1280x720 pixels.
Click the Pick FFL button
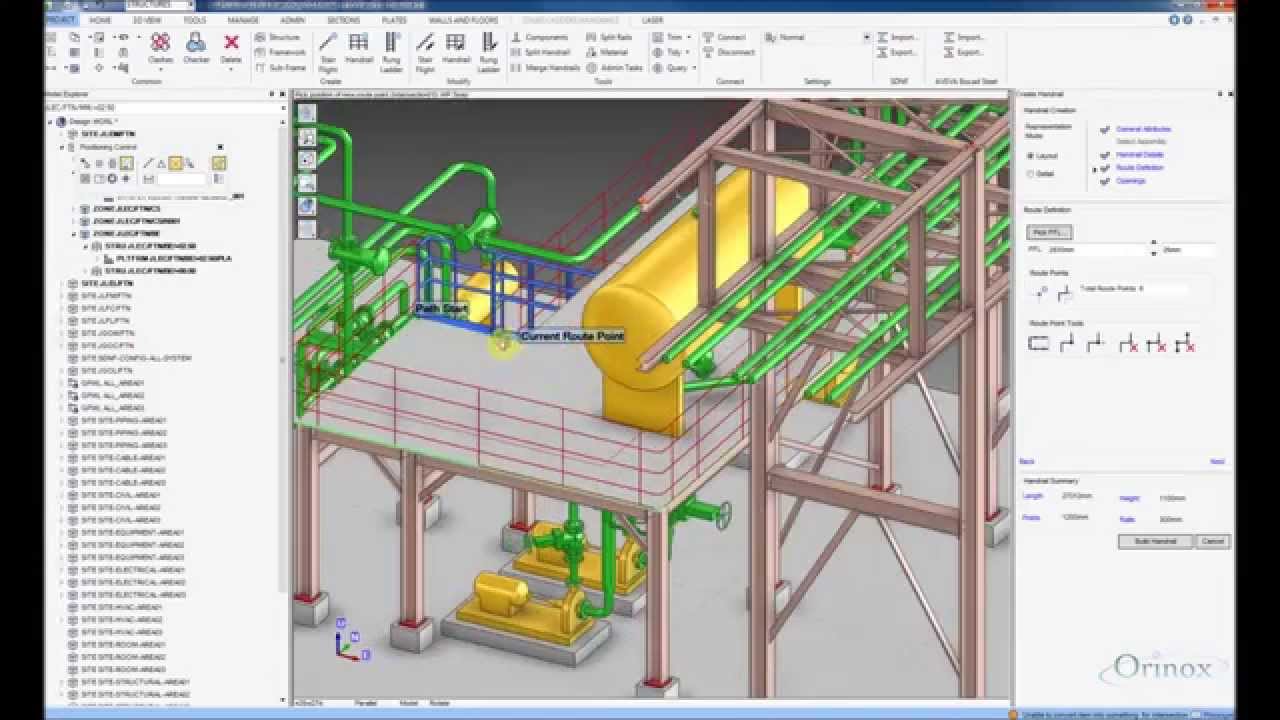[1049, 232]
